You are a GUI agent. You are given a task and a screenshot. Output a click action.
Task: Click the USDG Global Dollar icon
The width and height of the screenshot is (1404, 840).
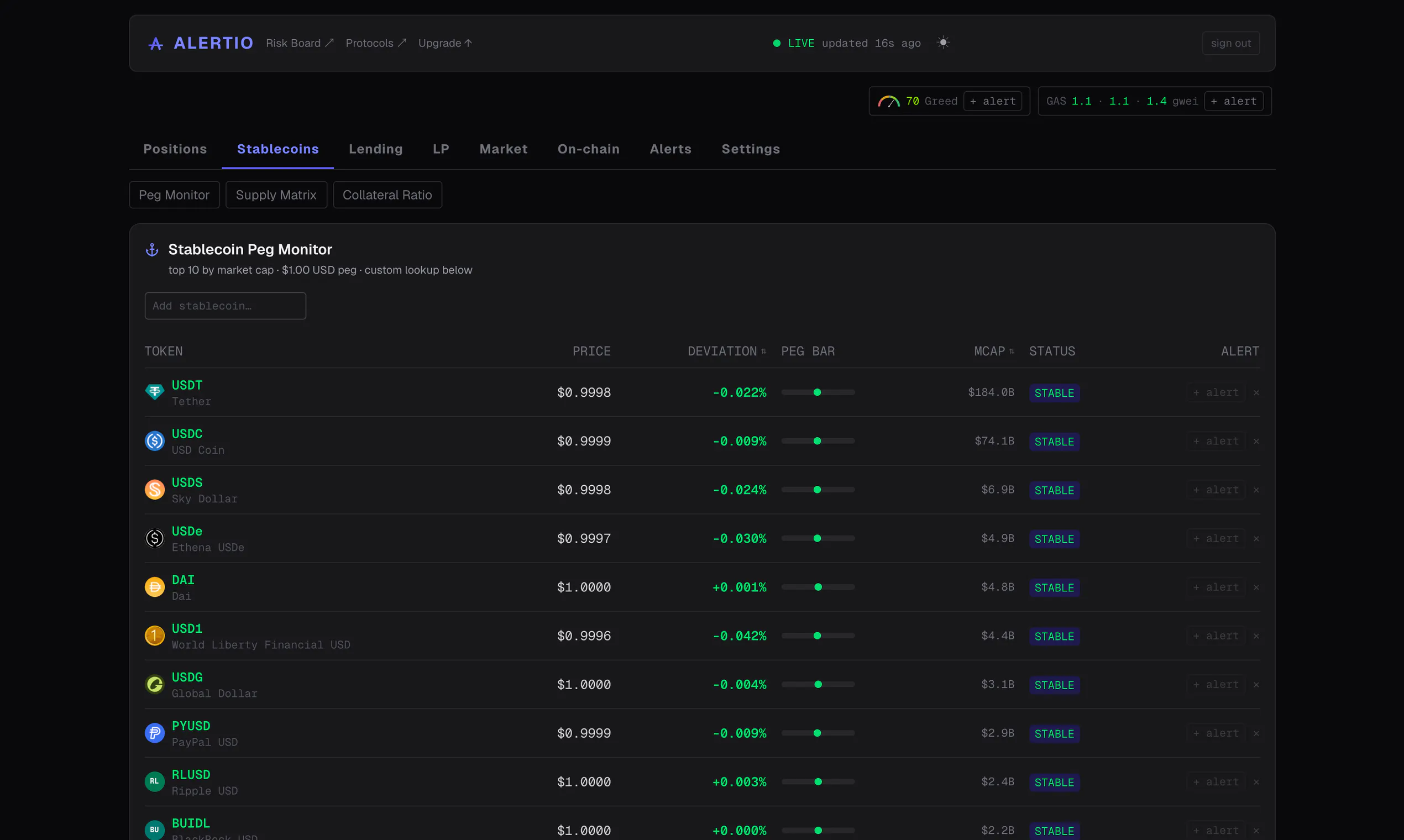(155, 684)
